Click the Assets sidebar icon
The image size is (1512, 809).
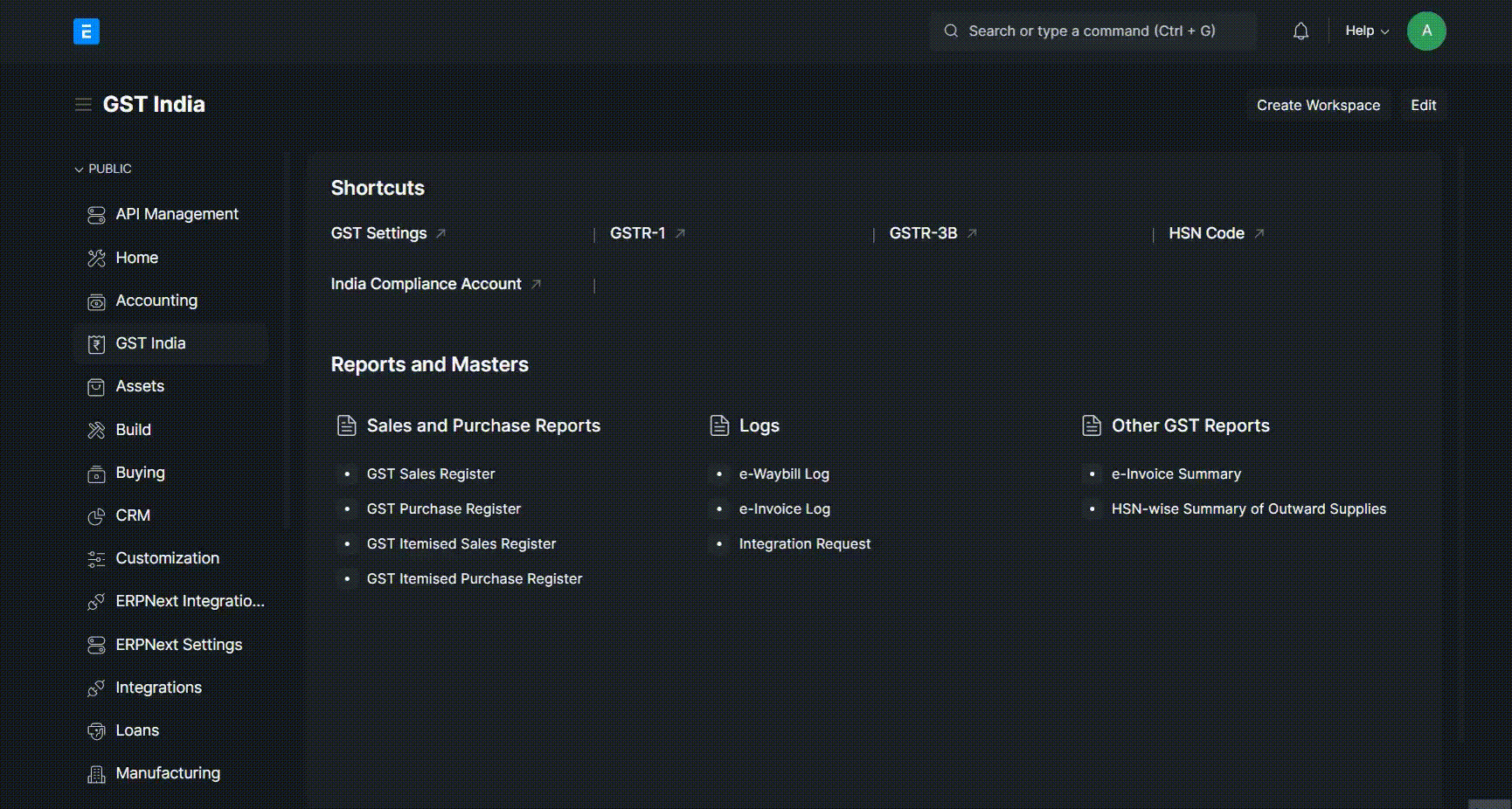[x=96, y=387]
